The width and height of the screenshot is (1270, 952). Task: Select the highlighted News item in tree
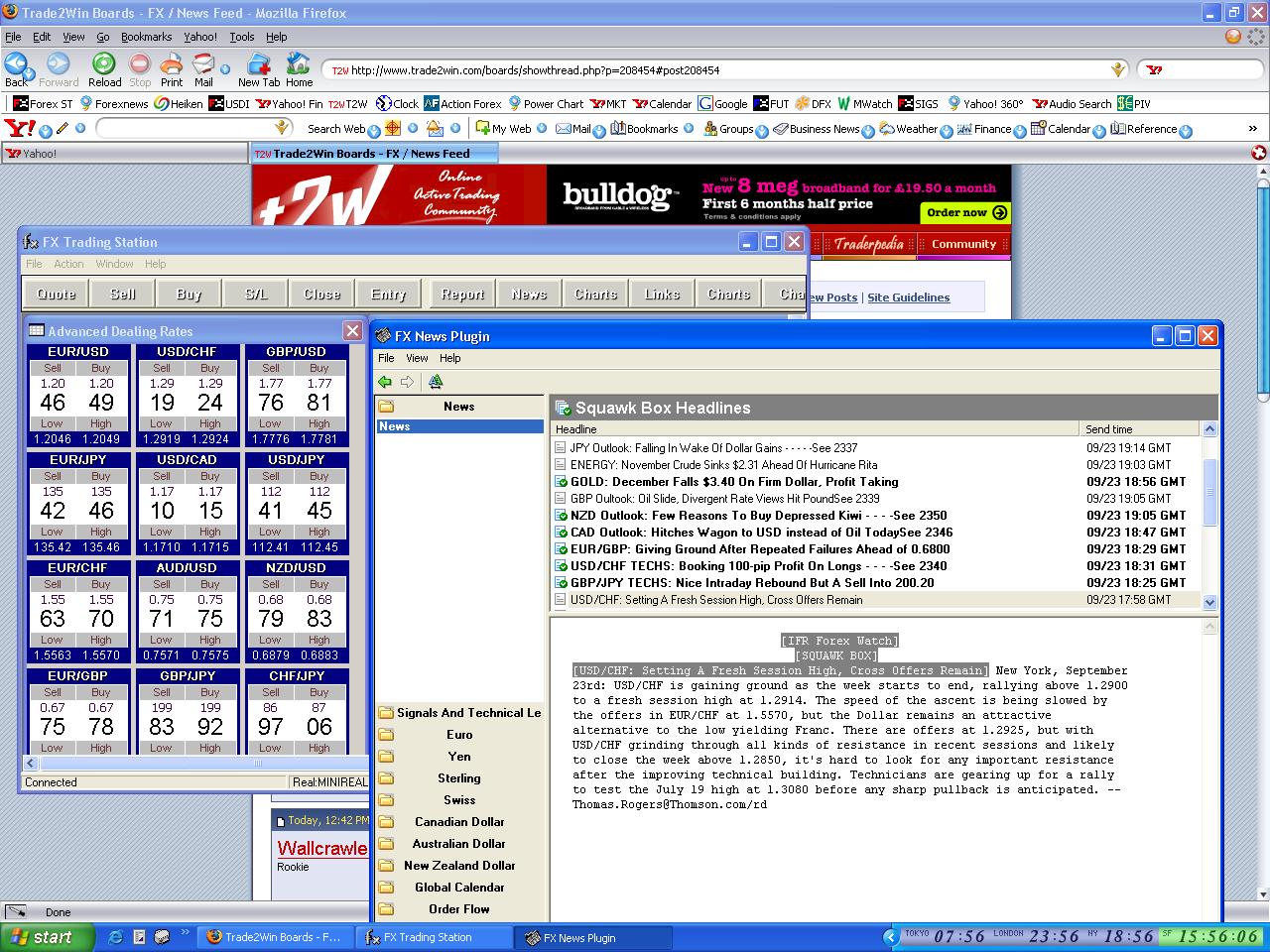point(460,426)
